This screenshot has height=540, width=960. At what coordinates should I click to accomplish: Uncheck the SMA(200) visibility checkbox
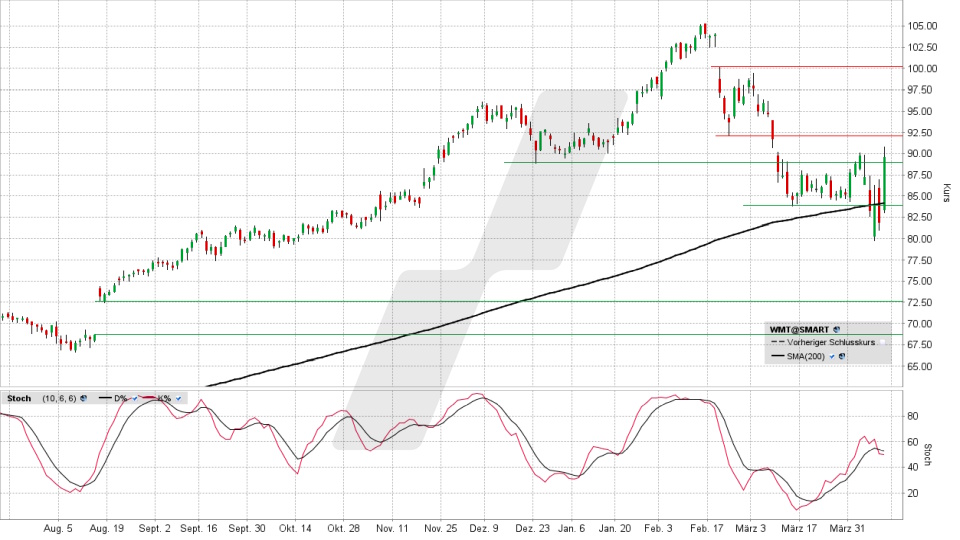[x=832, y=356]
